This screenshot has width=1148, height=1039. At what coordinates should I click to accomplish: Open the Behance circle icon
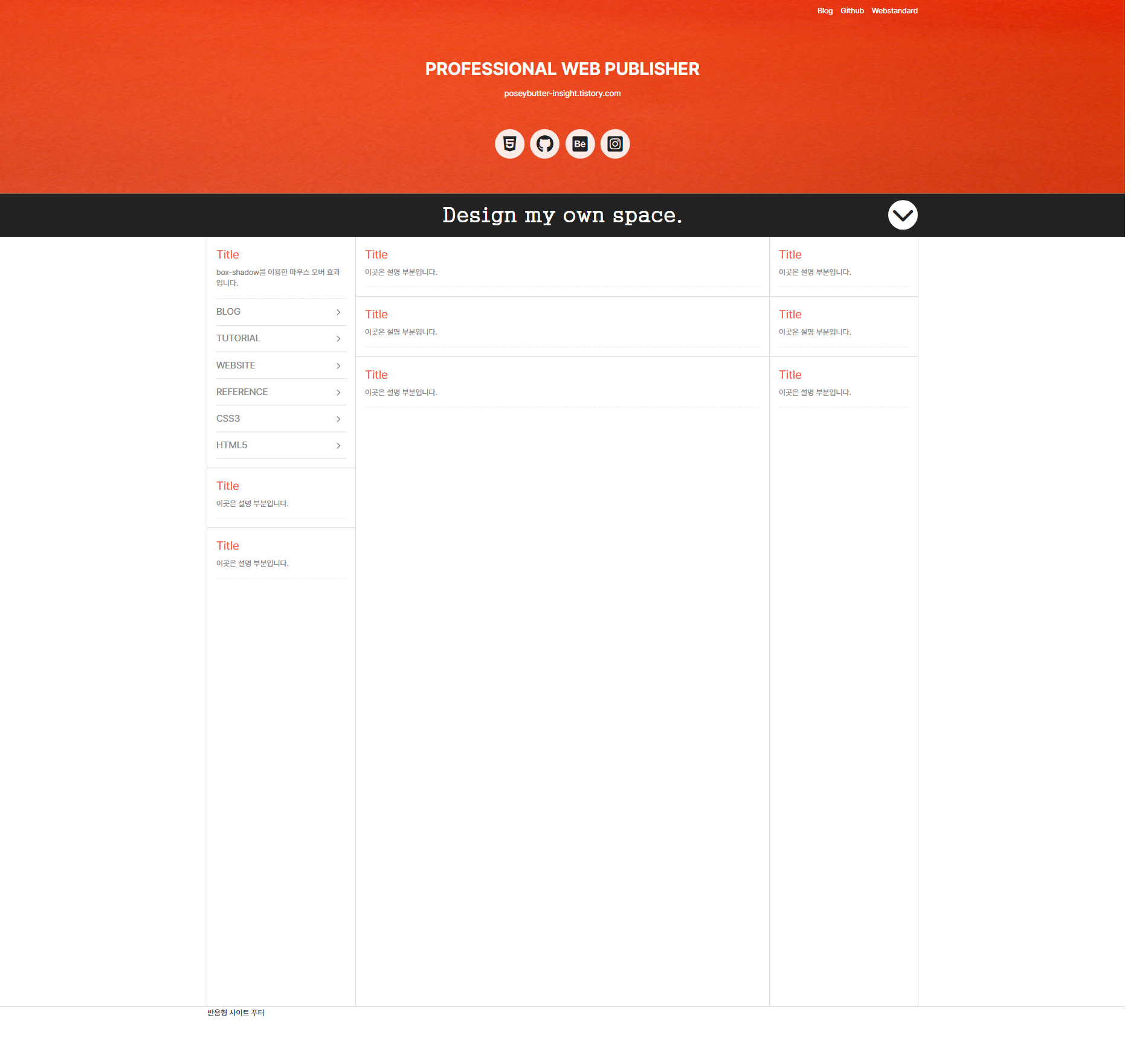(x=580, y=144)
